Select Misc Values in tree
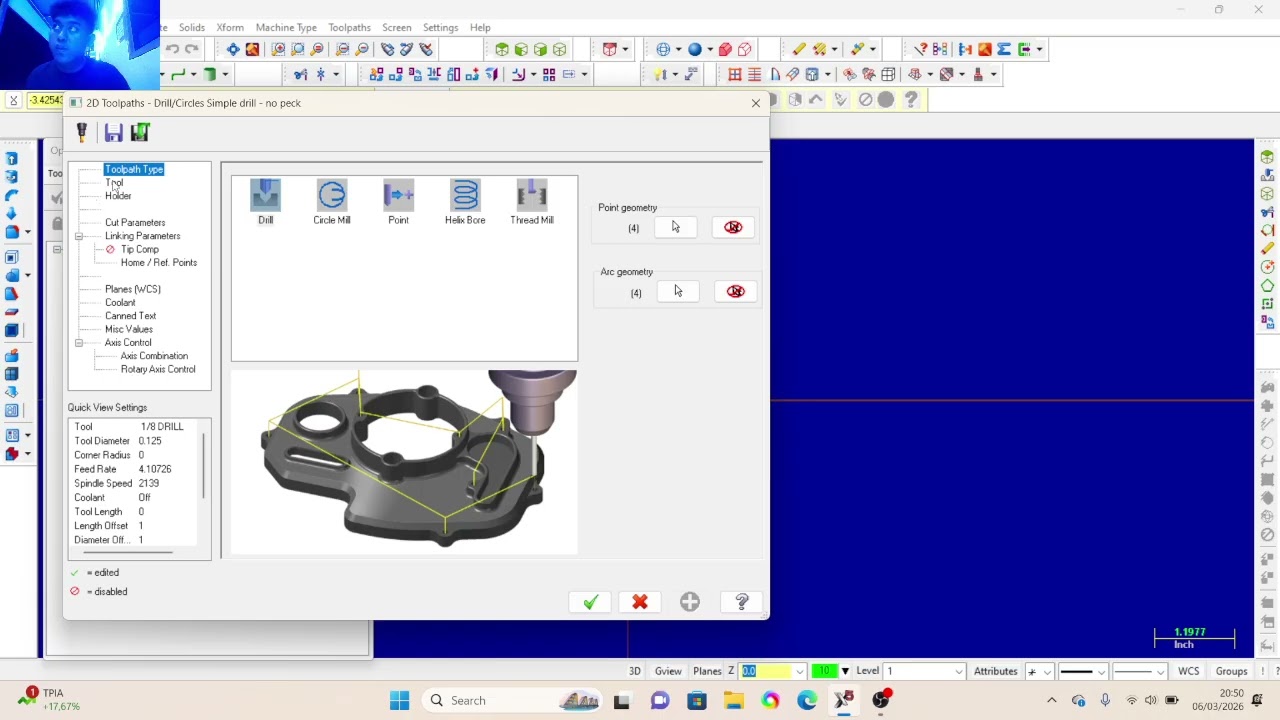Screen dimensions: 1280x720 (x=129, y=329)
